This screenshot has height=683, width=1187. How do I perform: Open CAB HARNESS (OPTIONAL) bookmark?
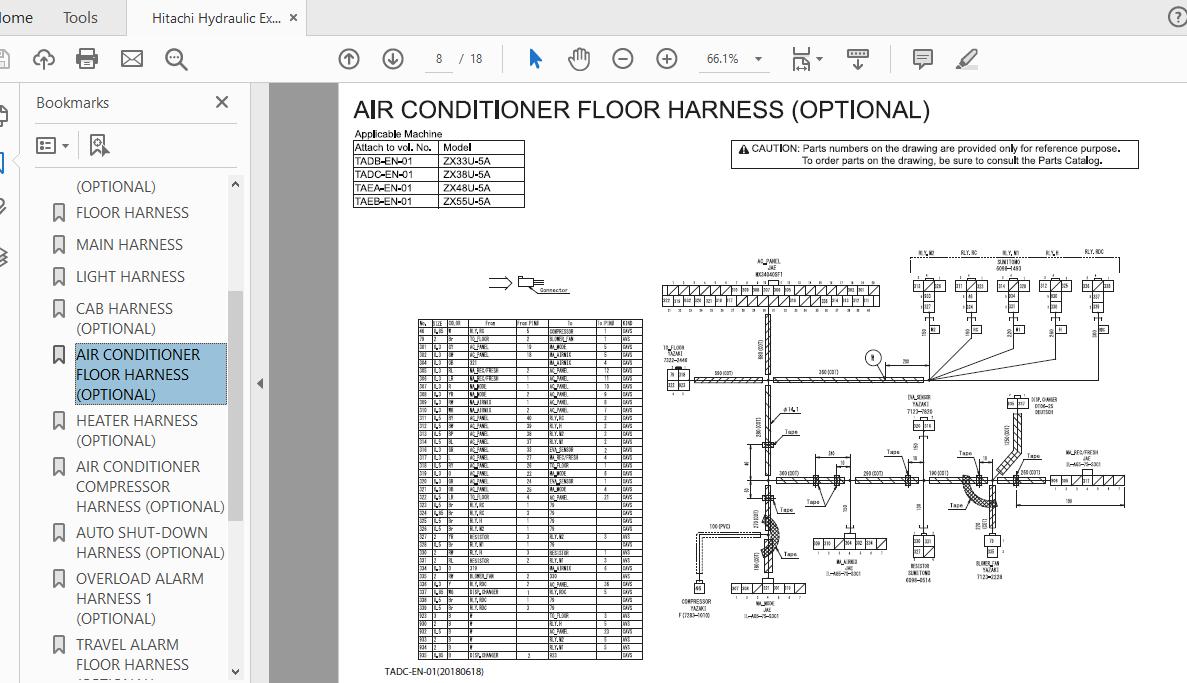coord(124,319)
